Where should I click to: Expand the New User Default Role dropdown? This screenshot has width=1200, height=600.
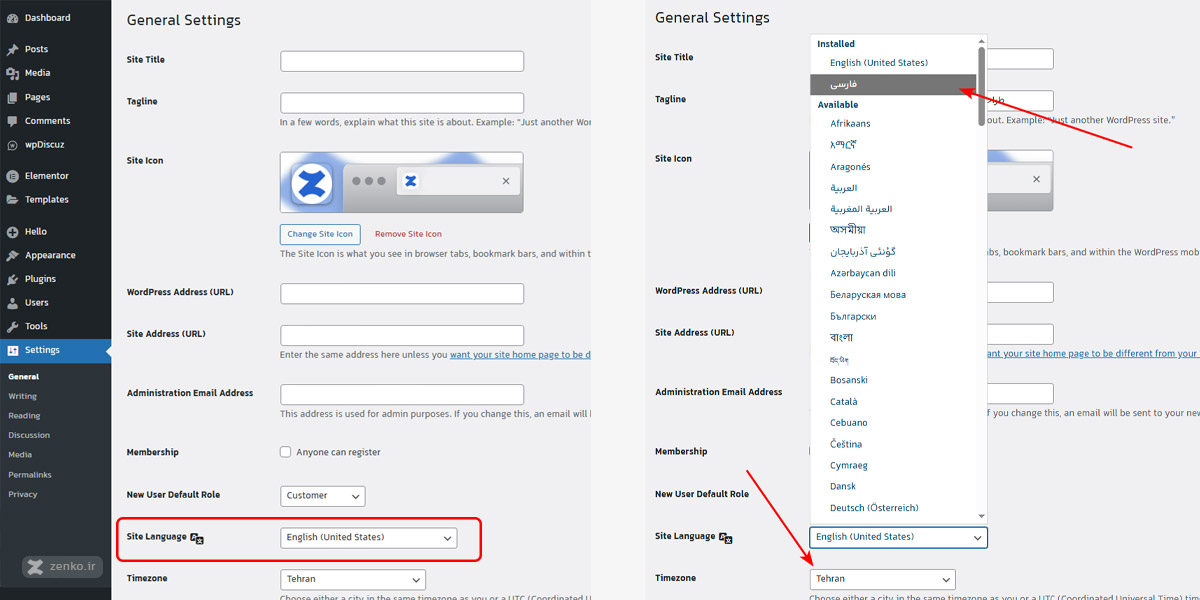coord(322,495)
